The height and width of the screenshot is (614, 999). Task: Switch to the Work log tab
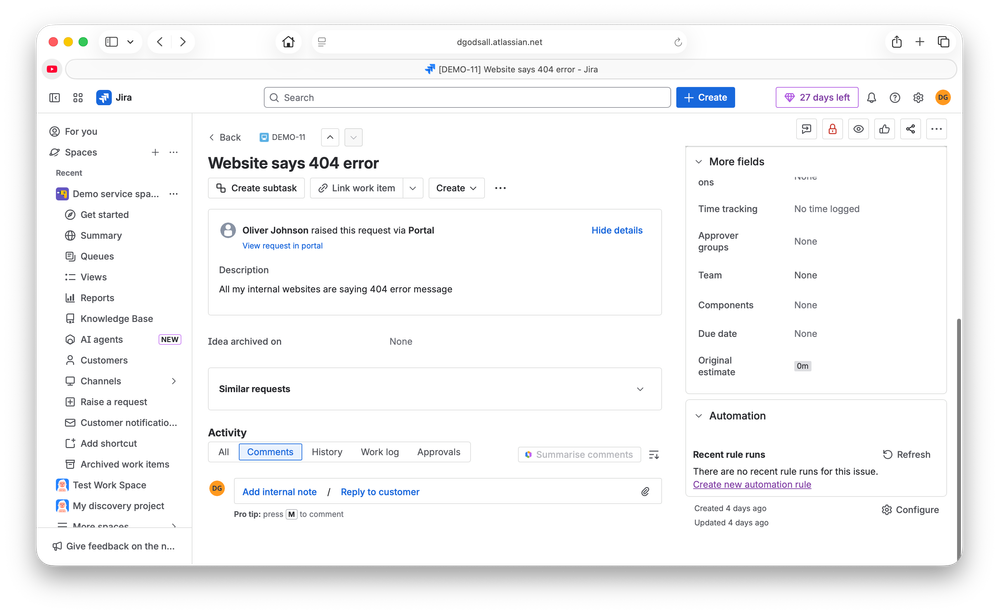coord(380,452)
